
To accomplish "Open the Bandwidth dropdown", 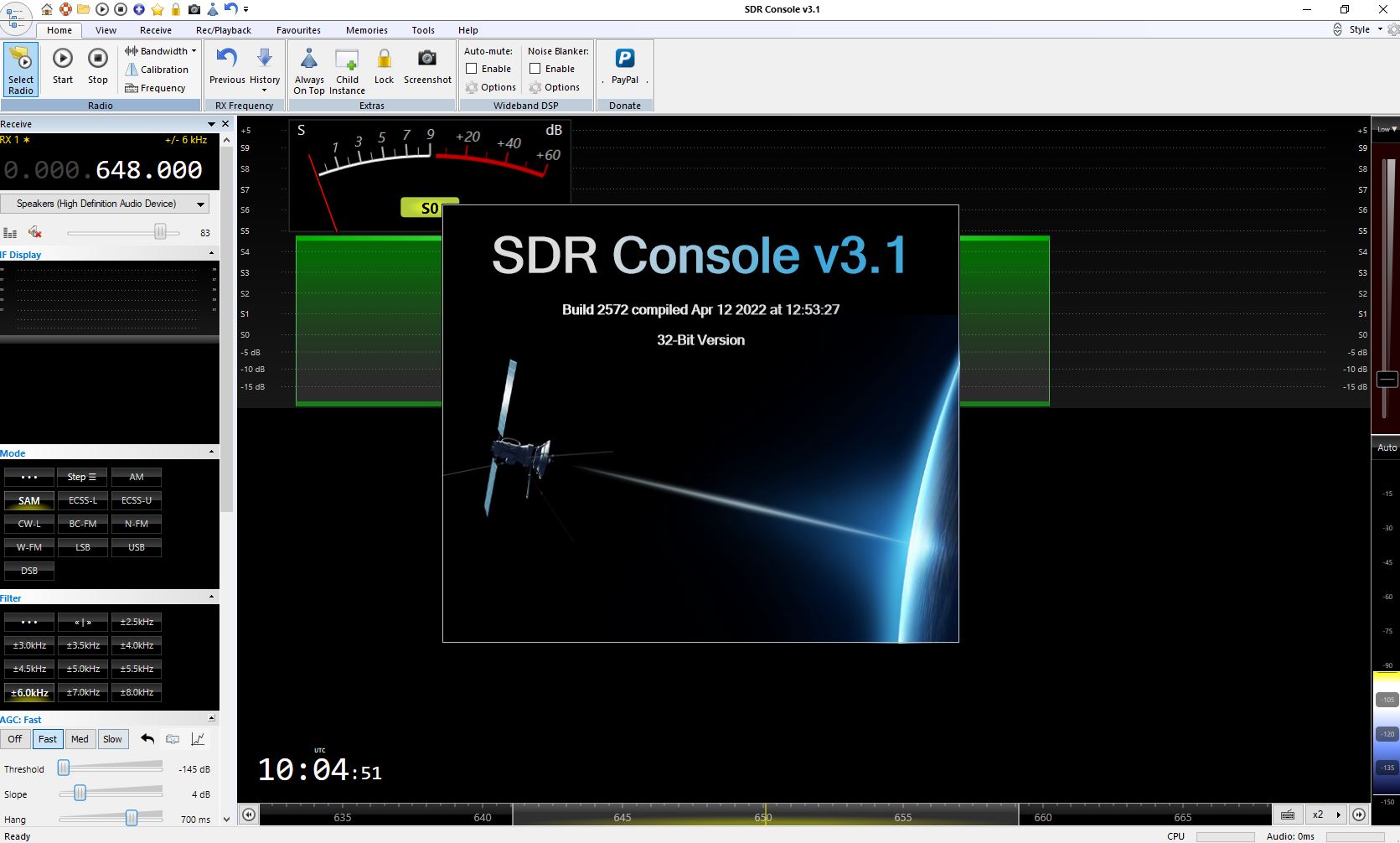I will pos(161,51).
